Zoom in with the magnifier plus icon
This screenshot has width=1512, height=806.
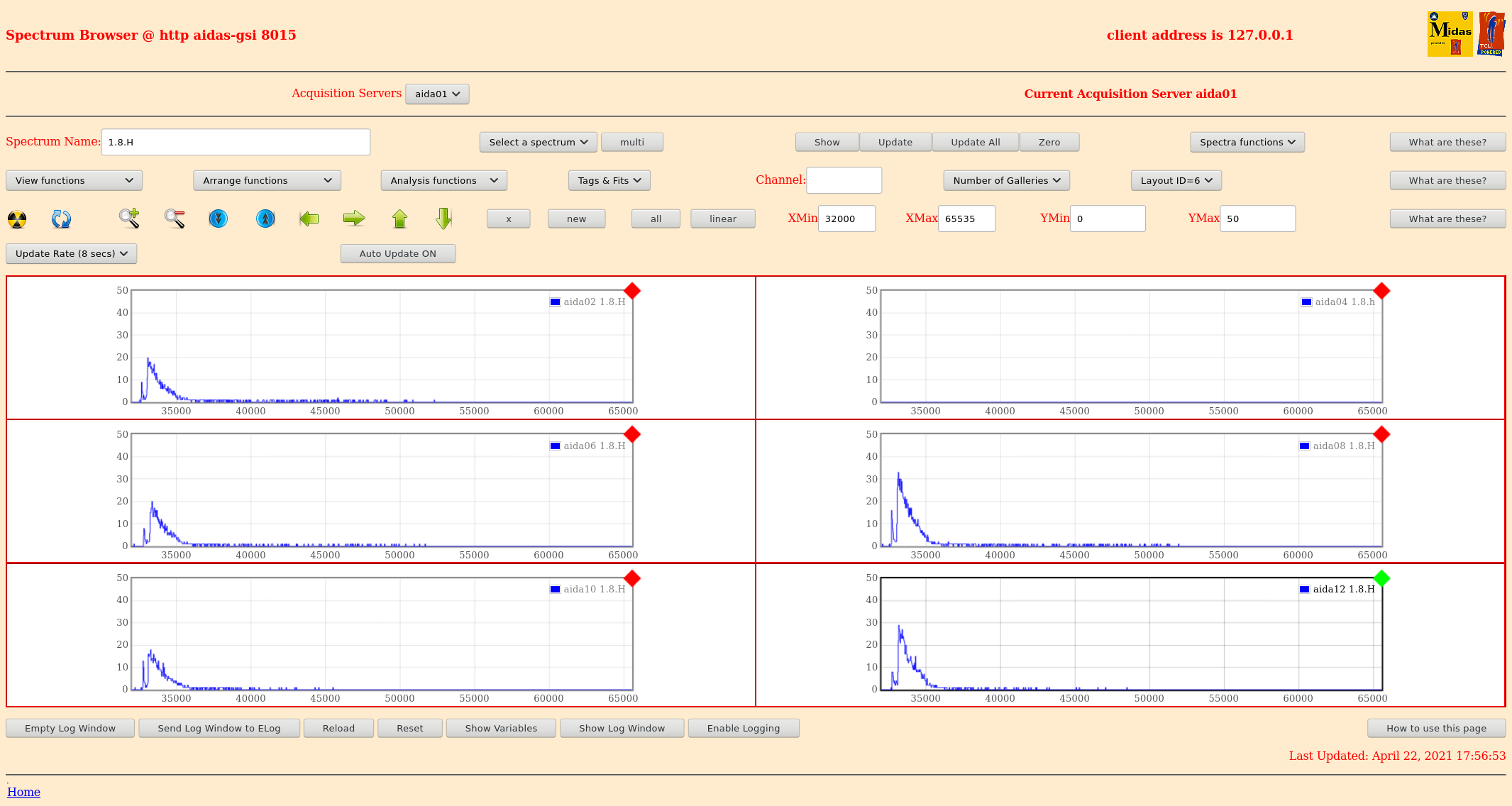pyautogui.click(x=129, y=219)
